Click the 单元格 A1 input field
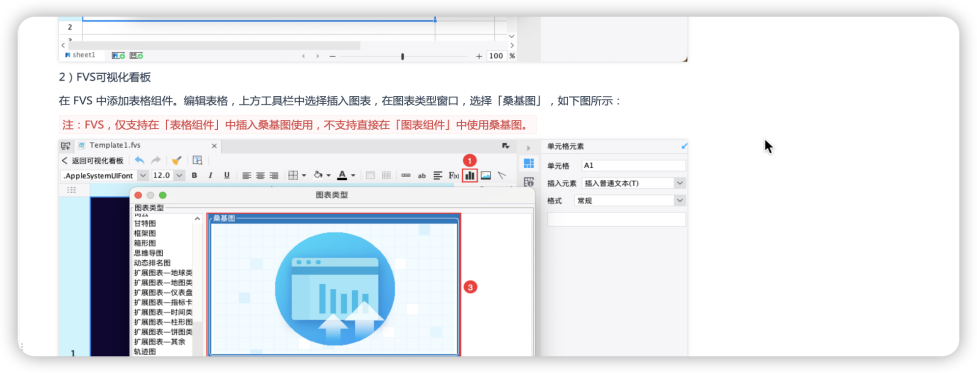The image size is (977, 373). click(x=634, y=166)
